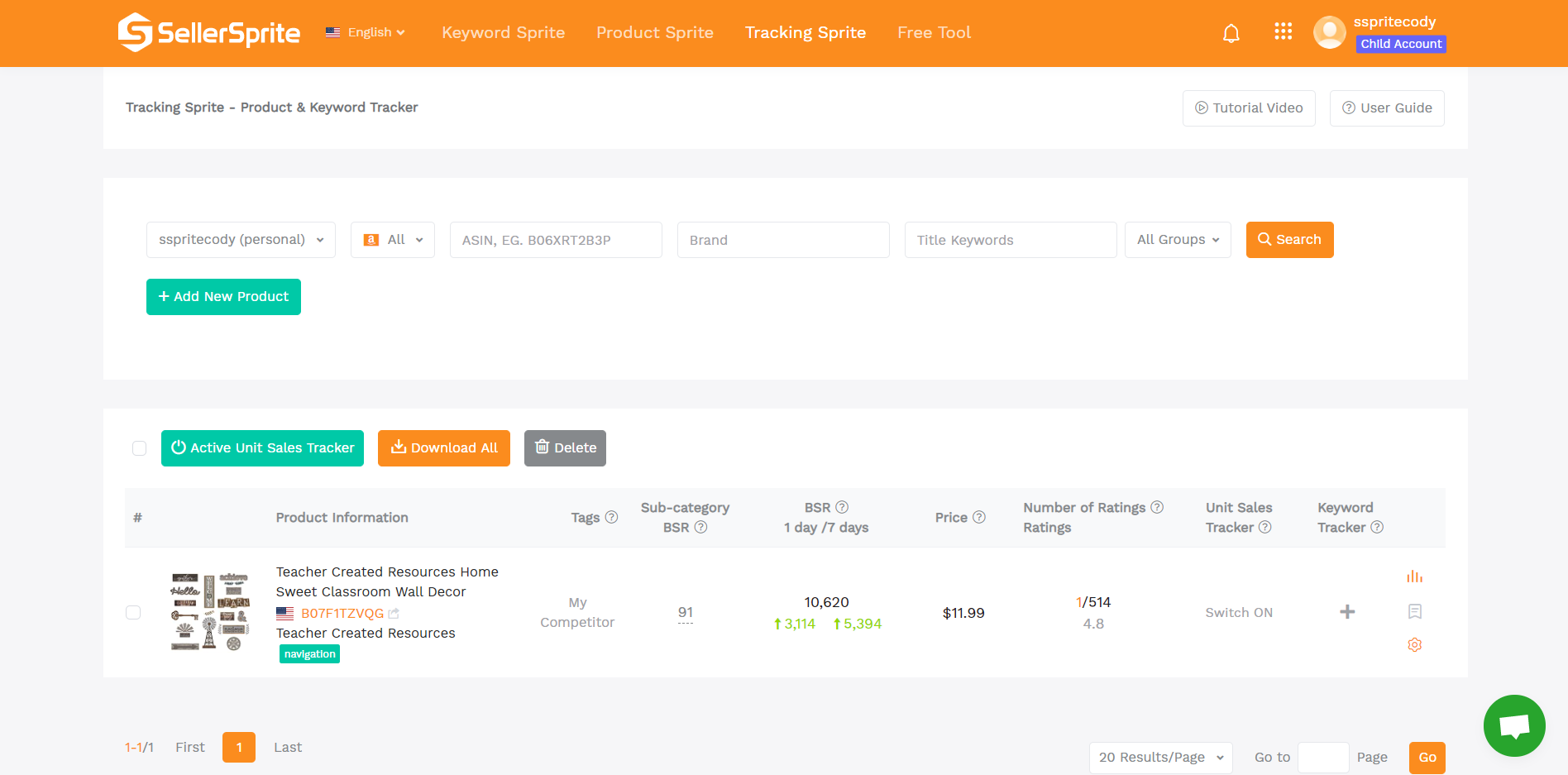Click the rating score 4.8

click(x=1093, y=624)
